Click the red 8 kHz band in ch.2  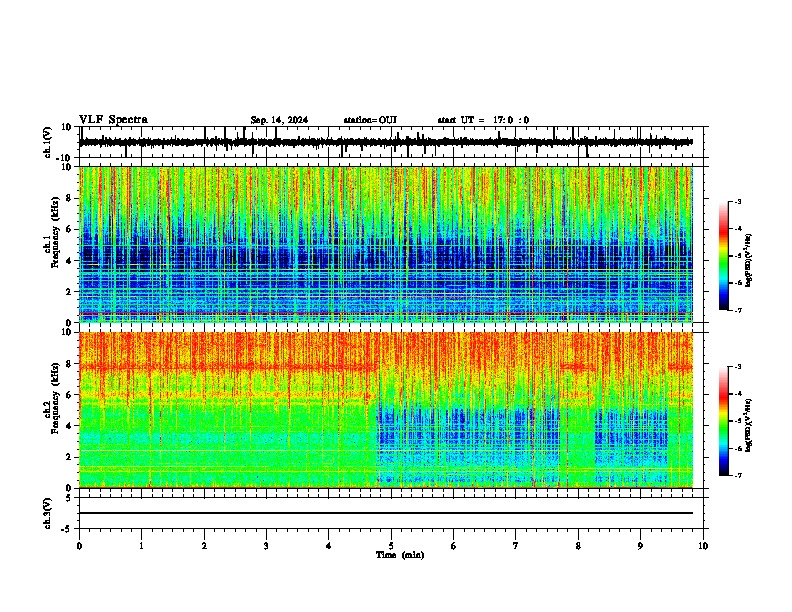[x=227, y=367]
